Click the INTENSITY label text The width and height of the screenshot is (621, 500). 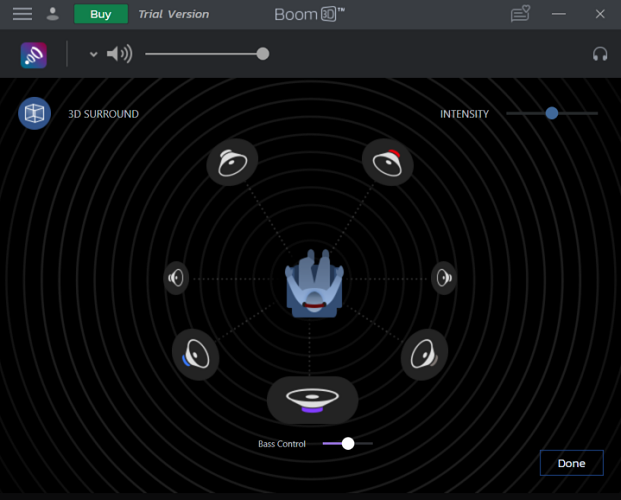point(465,114)
